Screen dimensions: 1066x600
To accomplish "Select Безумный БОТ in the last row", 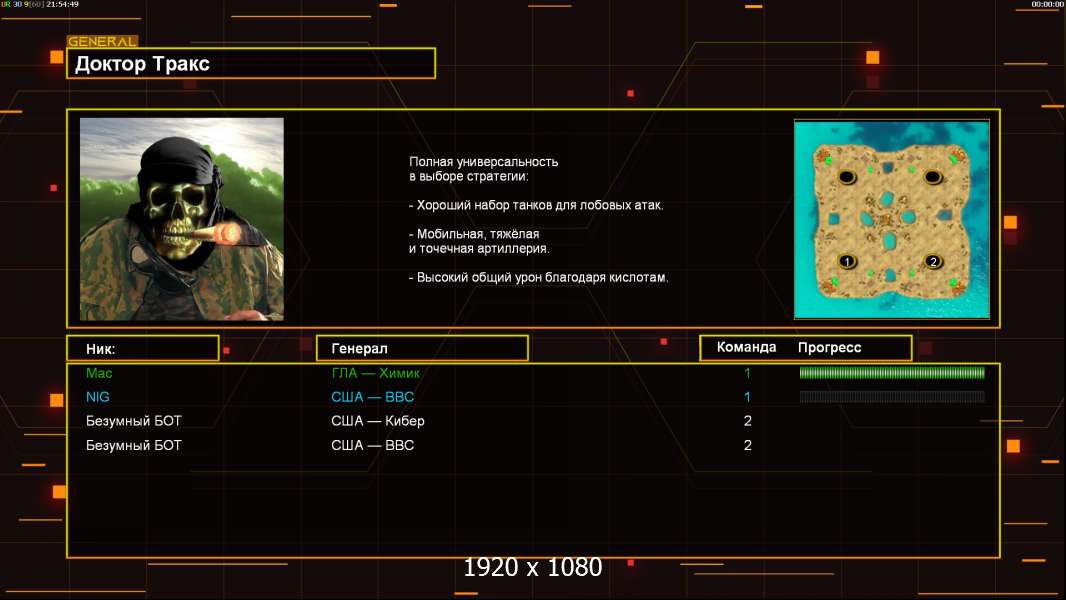I will tap(133, 445).
